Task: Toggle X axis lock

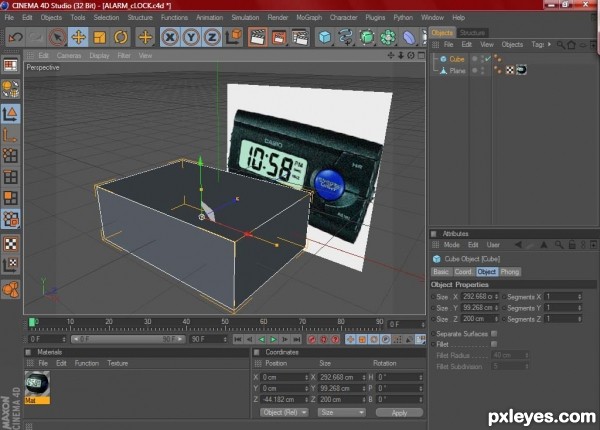Action: (170, 37)
